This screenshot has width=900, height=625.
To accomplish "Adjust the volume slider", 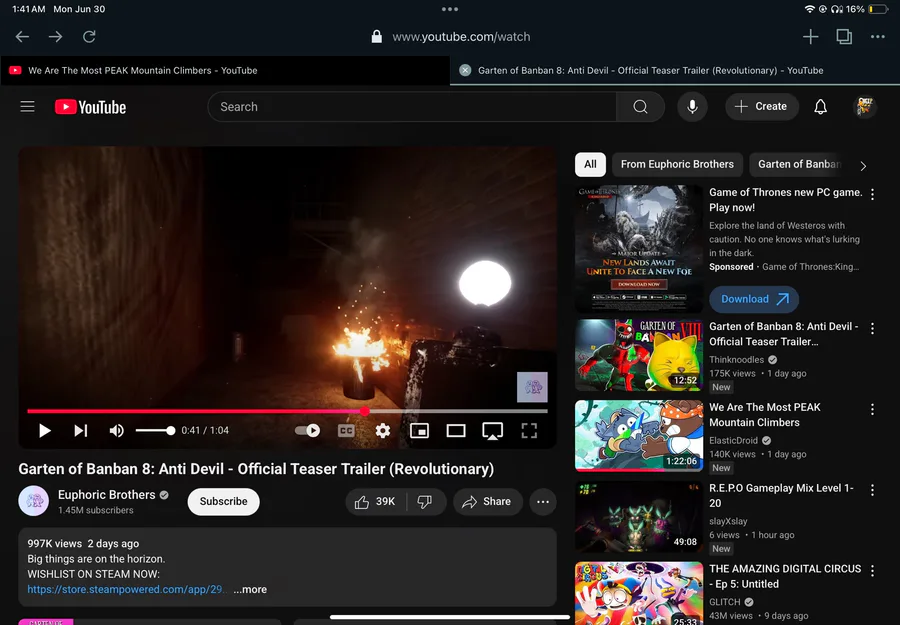I will [x=155, y=430].
